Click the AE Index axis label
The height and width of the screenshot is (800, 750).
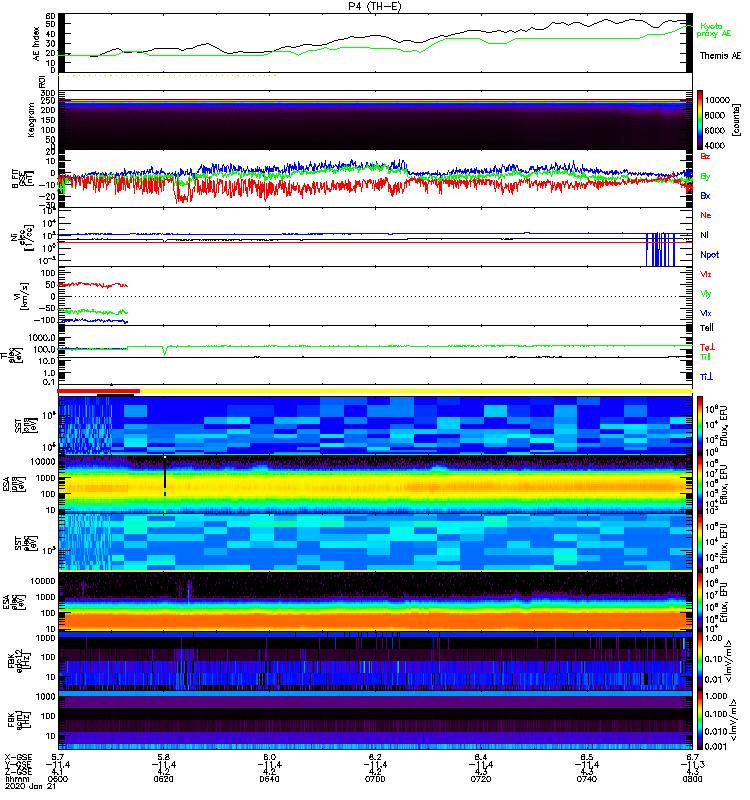point(36,43)
